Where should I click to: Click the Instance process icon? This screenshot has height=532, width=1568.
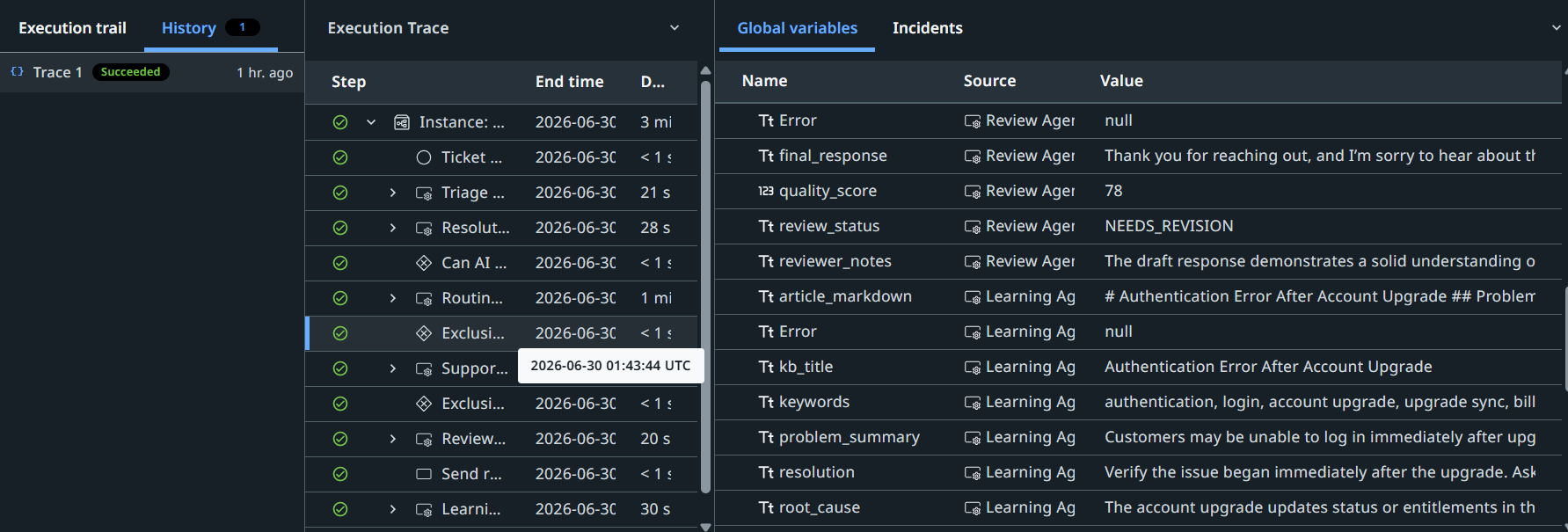pyautogui.click(x=402, y=122)
